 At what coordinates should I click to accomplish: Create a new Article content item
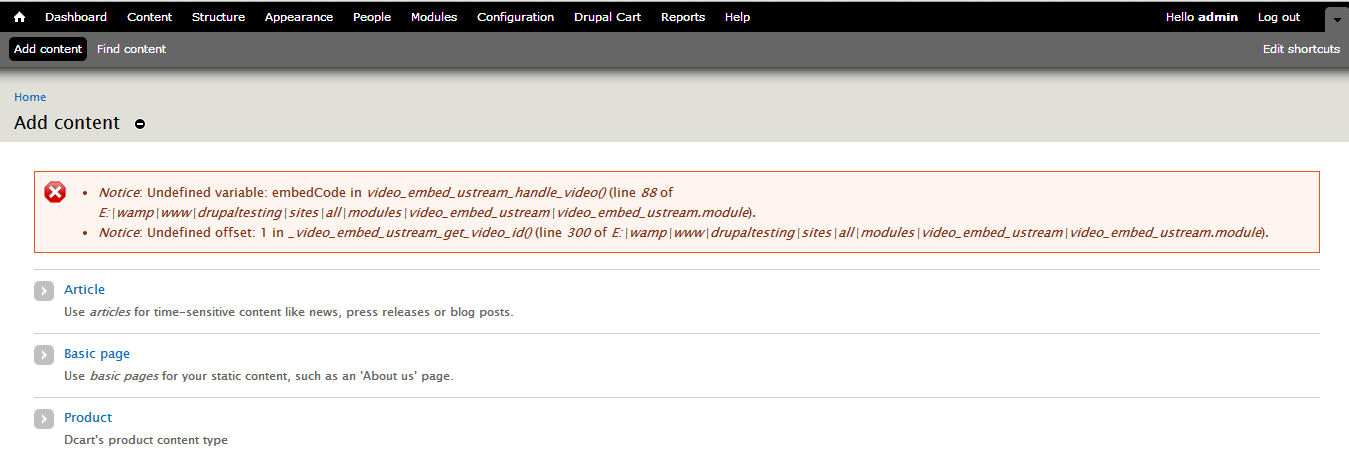84,290
